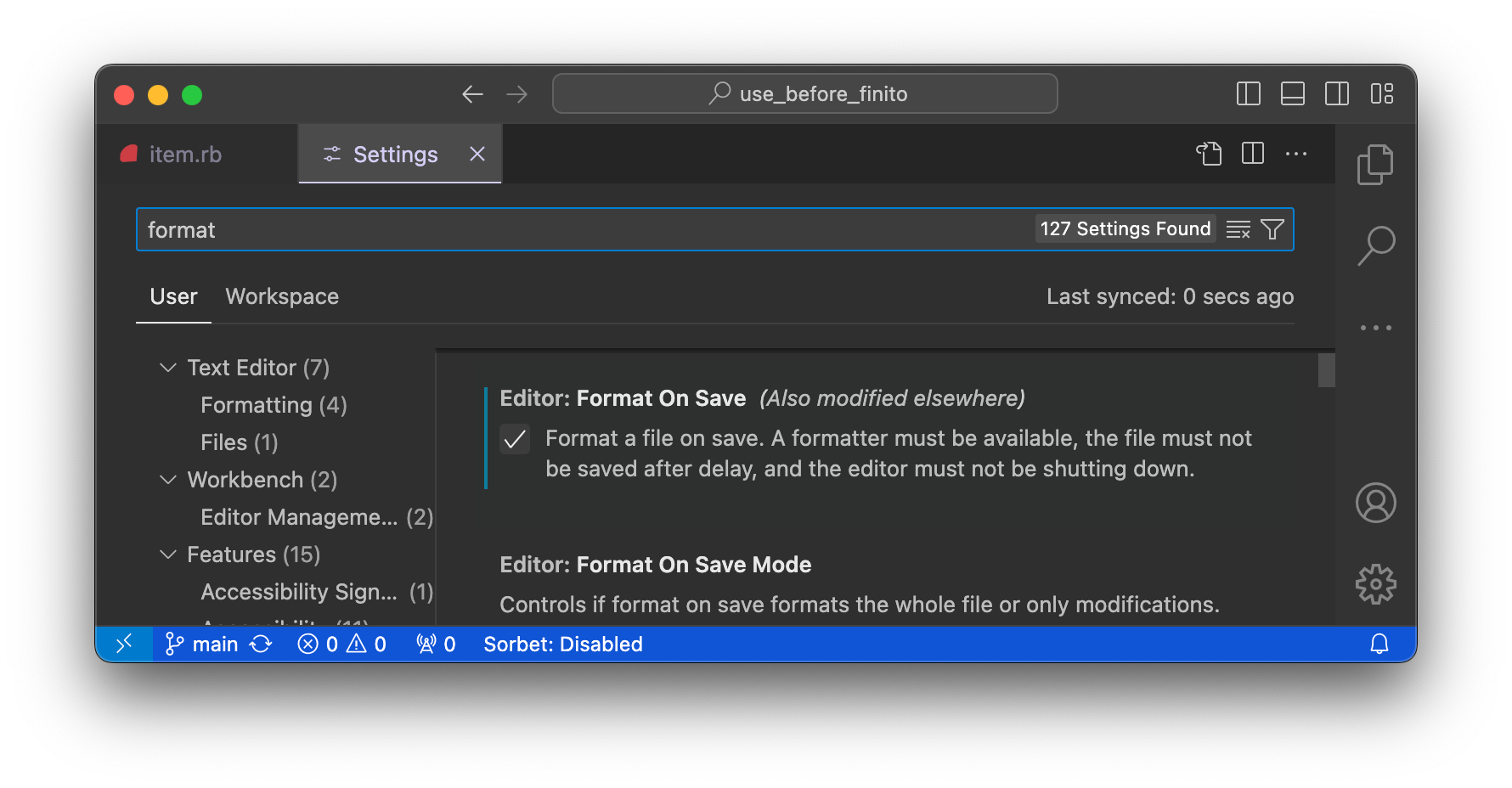Click the Search icon in activity bar
This screenshot has width=1512, height=788.
point(1376,245)
